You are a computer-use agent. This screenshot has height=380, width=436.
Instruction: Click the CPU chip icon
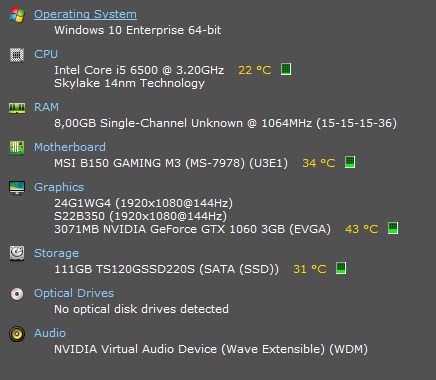[17, 55]
